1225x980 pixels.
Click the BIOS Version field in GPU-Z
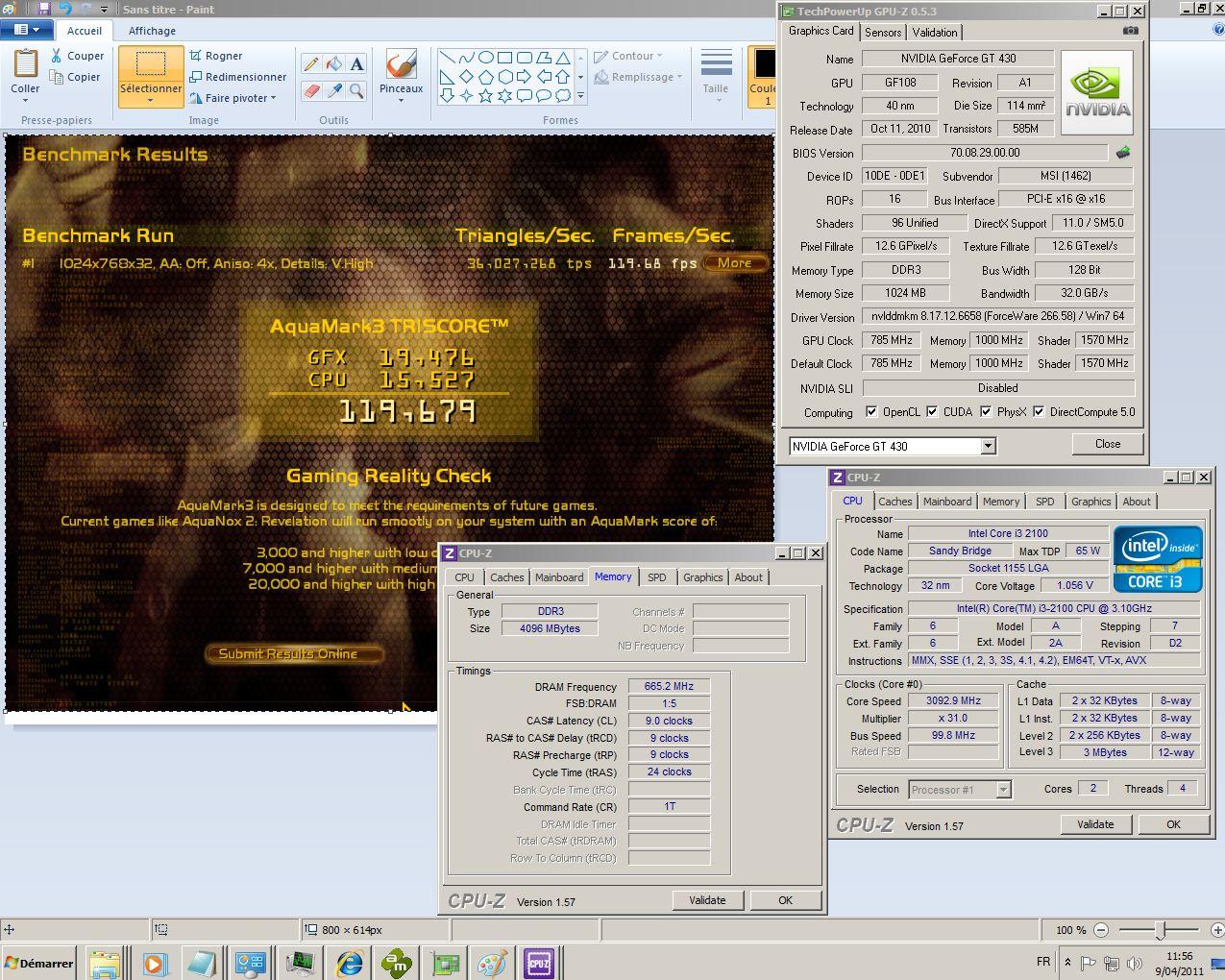(x=985, y=152)
